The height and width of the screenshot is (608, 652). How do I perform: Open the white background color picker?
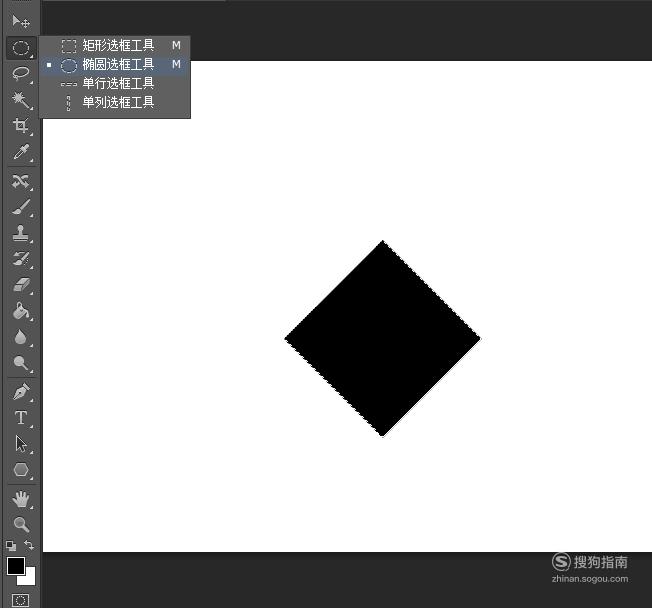30,579
